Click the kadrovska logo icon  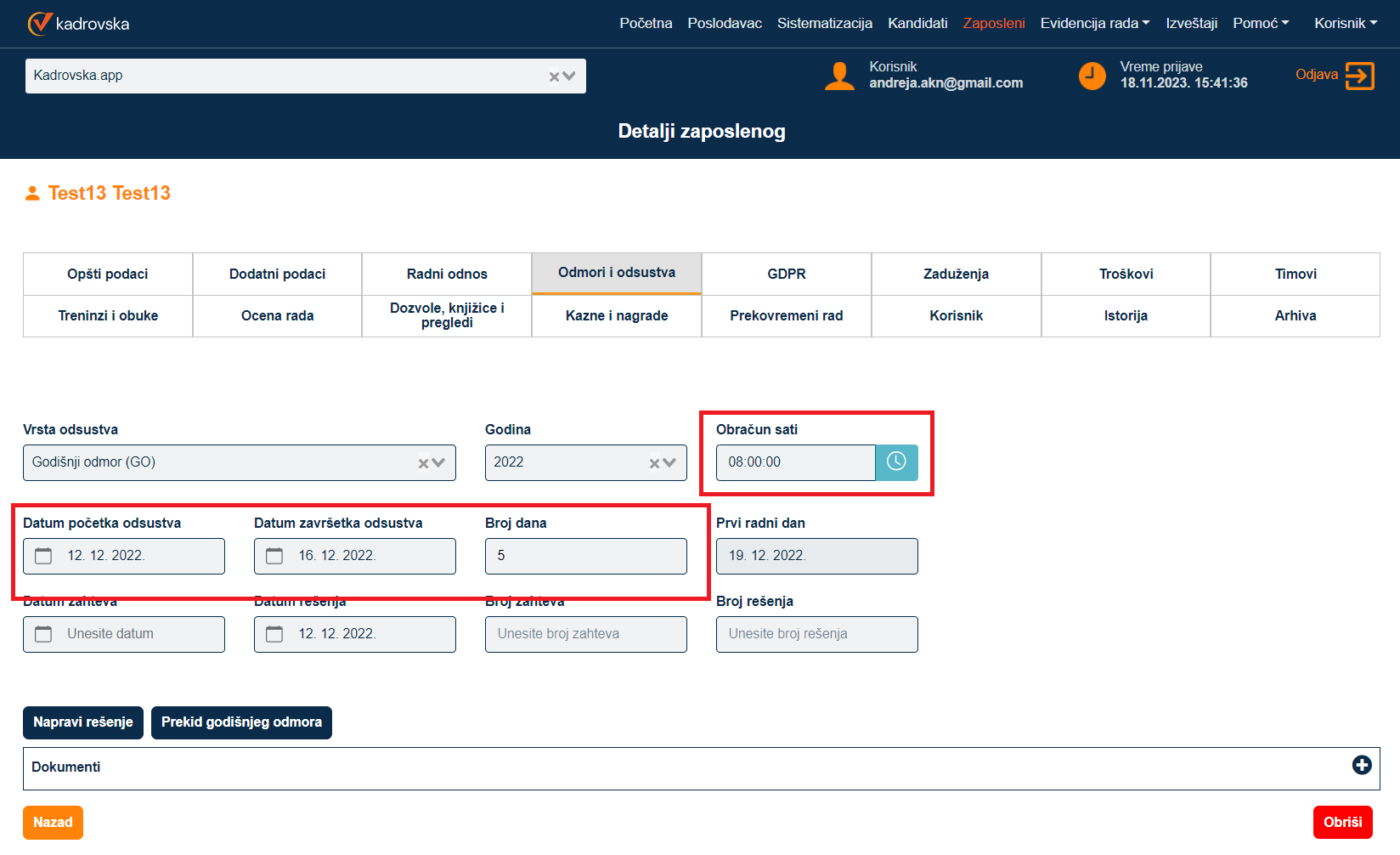[x=39, y=24]
